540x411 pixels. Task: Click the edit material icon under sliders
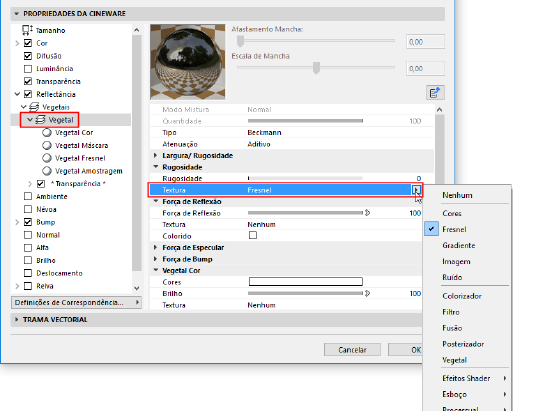click(435, 92)
